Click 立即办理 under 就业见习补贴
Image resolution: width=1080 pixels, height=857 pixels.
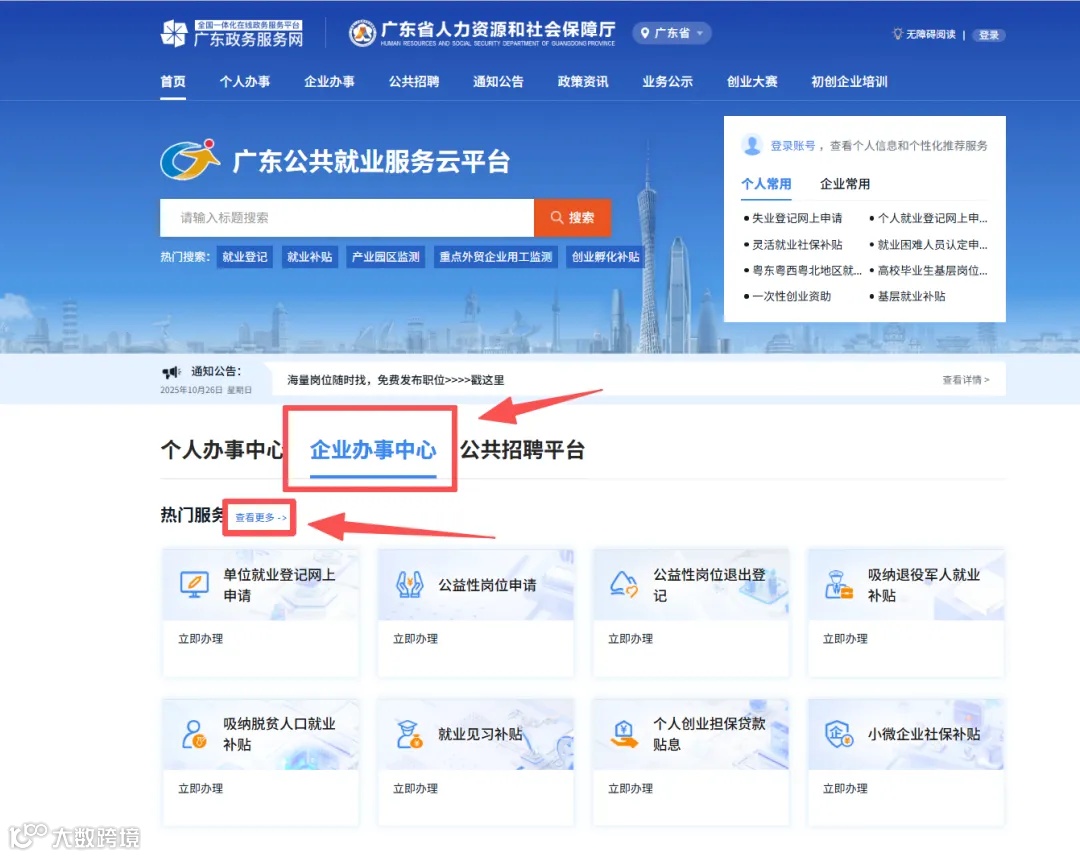pos(415,788)
